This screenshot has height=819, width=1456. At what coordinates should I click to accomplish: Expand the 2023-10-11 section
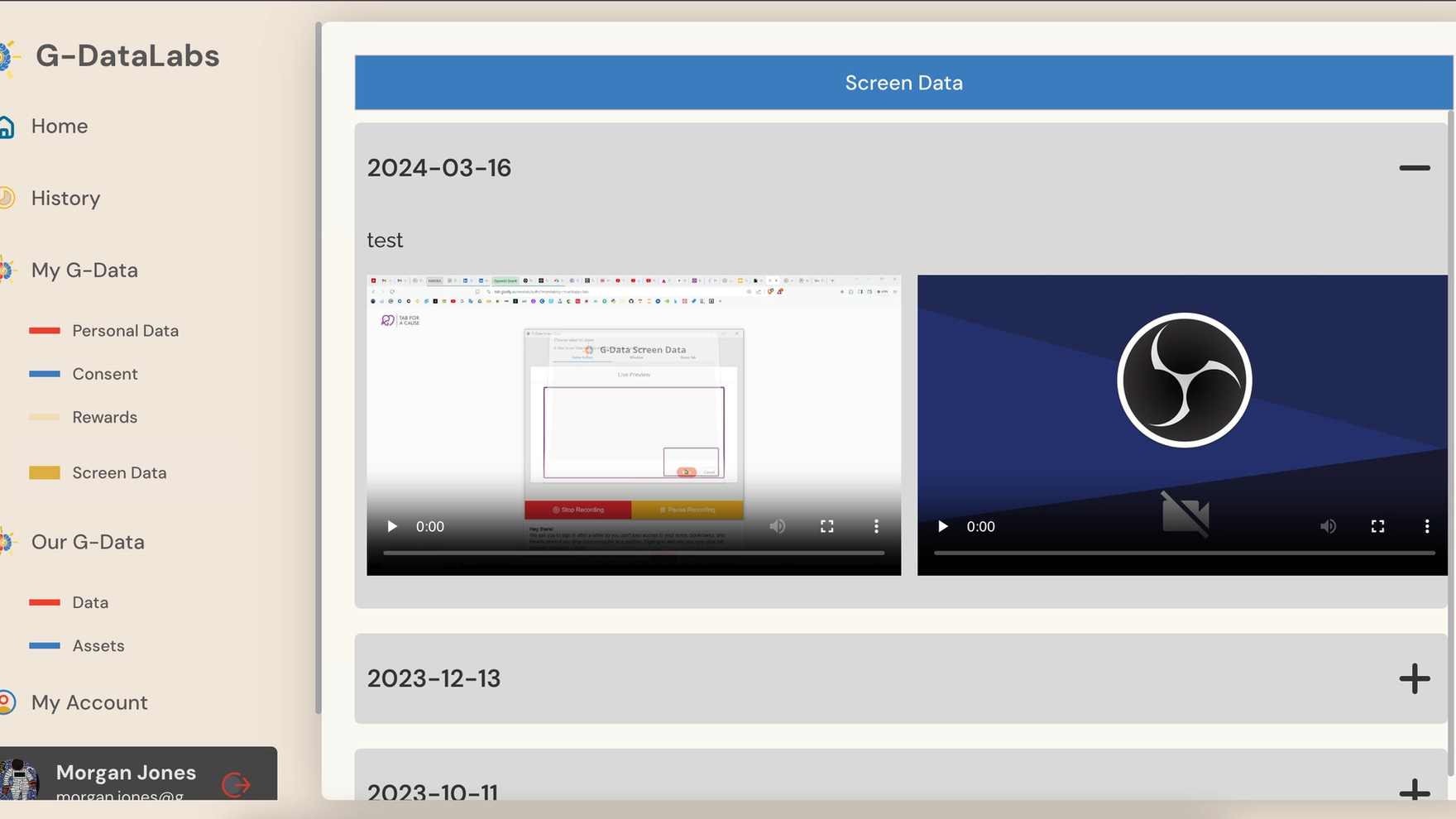click(1415, 790)
